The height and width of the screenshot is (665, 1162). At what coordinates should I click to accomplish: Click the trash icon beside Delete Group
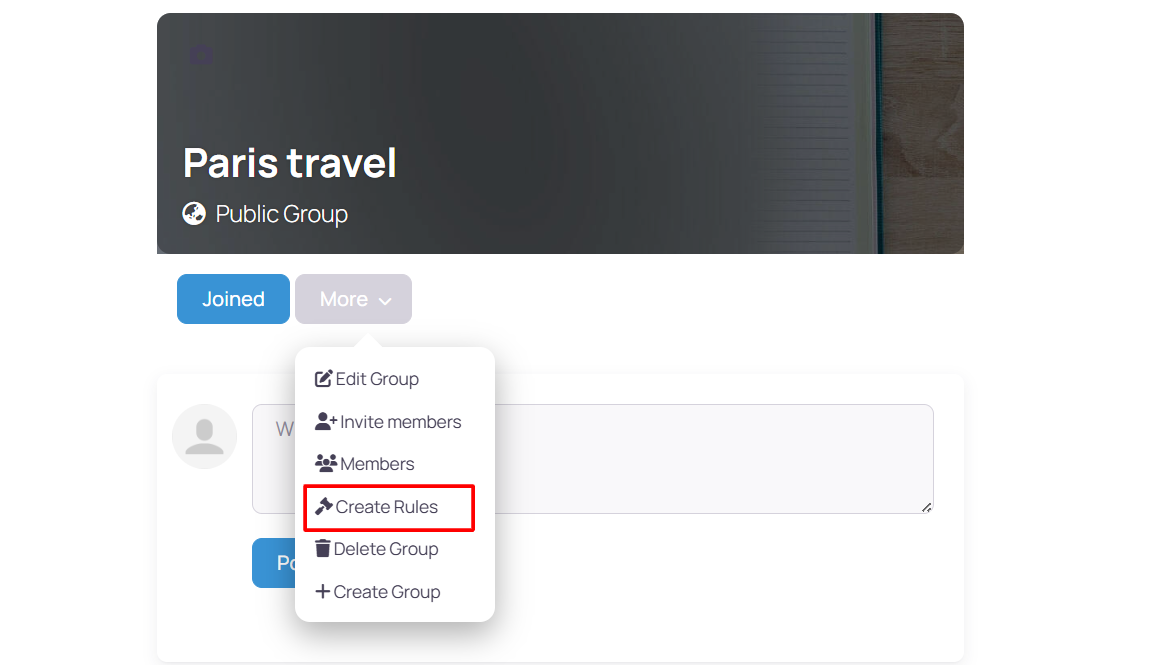pos(323,548)
